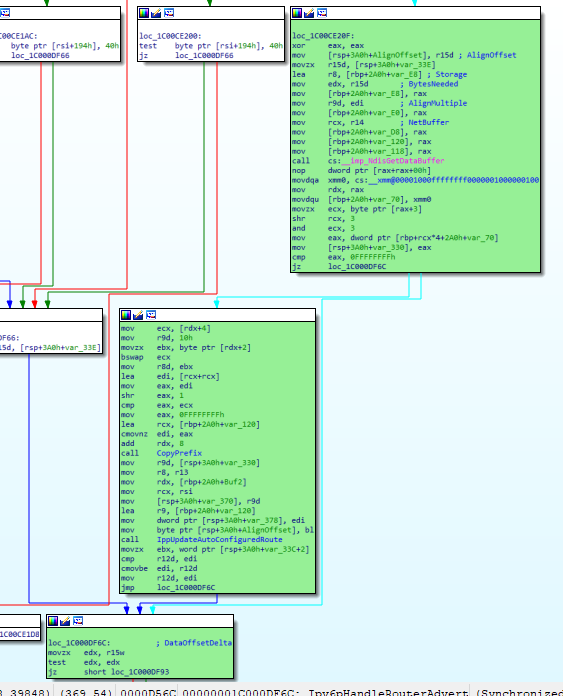Click title bar of loc_1C00CE20F node
Image resolution: width=563 pixels, height=696 pixels.
(415, 13)
